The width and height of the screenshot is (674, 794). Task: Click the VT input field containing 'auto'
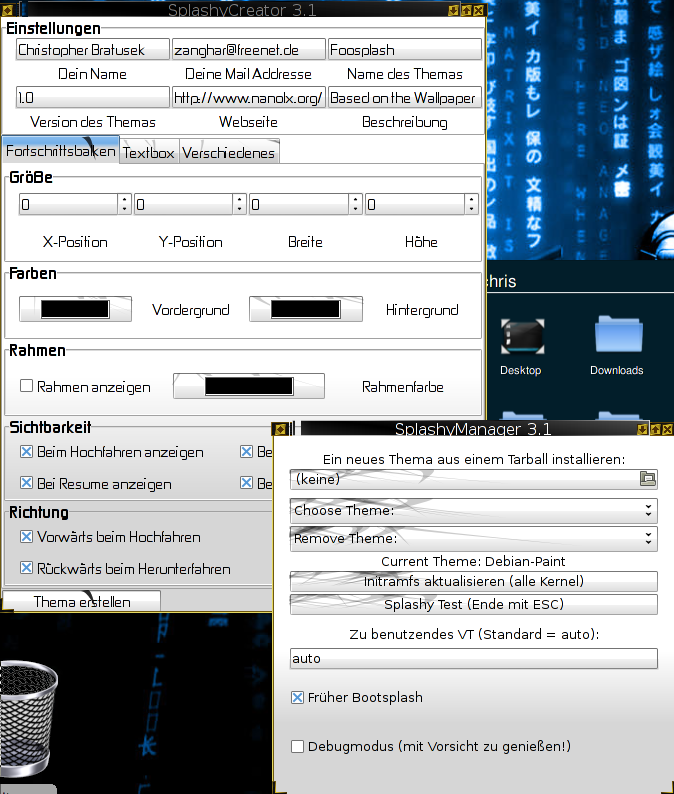(x=473, y=658)
